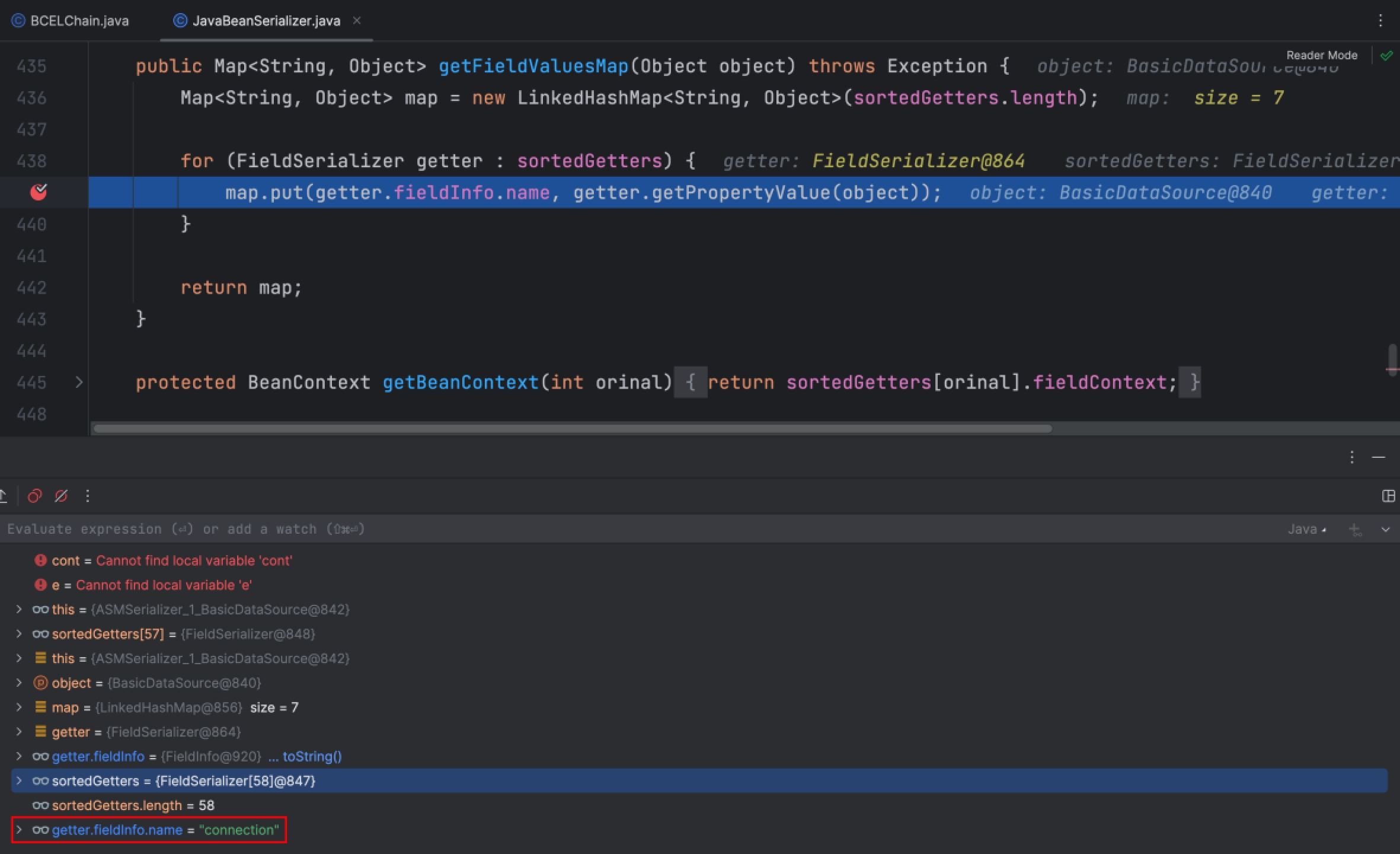Open the debug panel options menu
The height and width of the screenshot is (854, 1400).
point(1352,457)
